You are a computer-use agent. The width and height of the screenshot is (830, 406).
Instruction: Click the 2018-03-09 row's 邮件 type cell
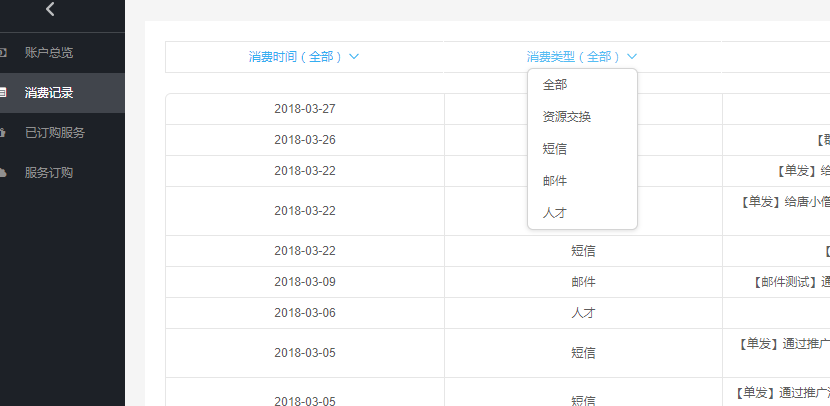tap(583, 282)
